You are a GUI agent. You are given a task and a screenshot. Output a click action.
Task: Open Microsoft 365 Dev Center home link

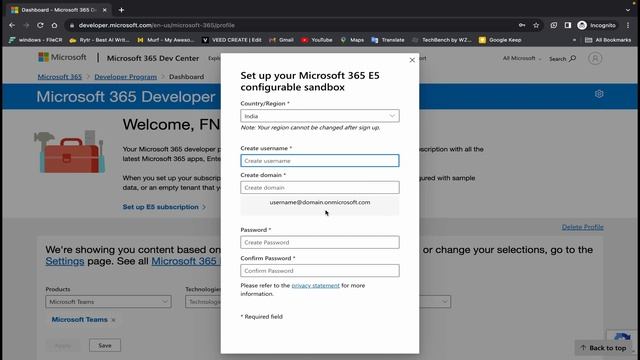(153, 58)
